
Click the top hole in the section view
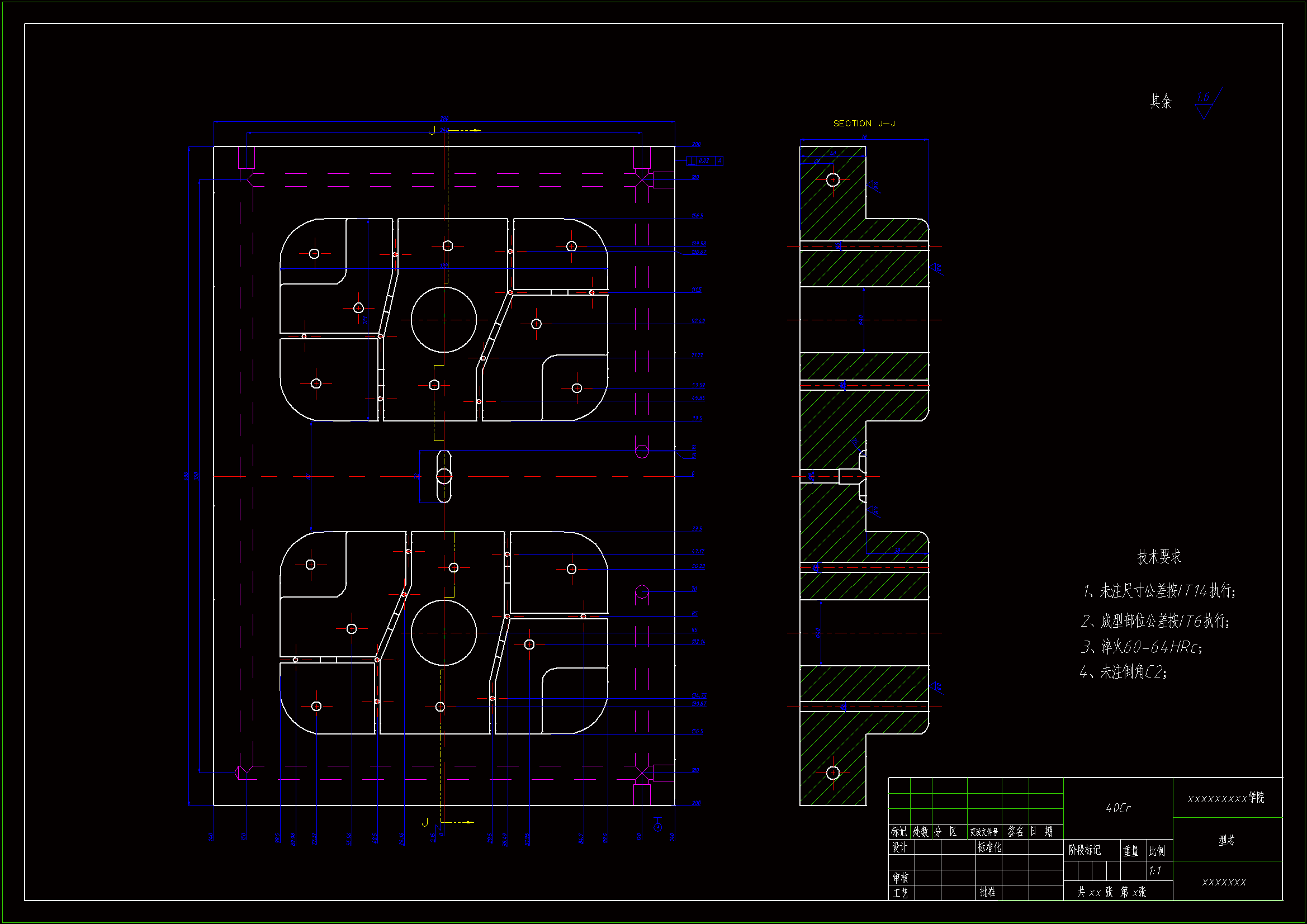click(833, 180)
